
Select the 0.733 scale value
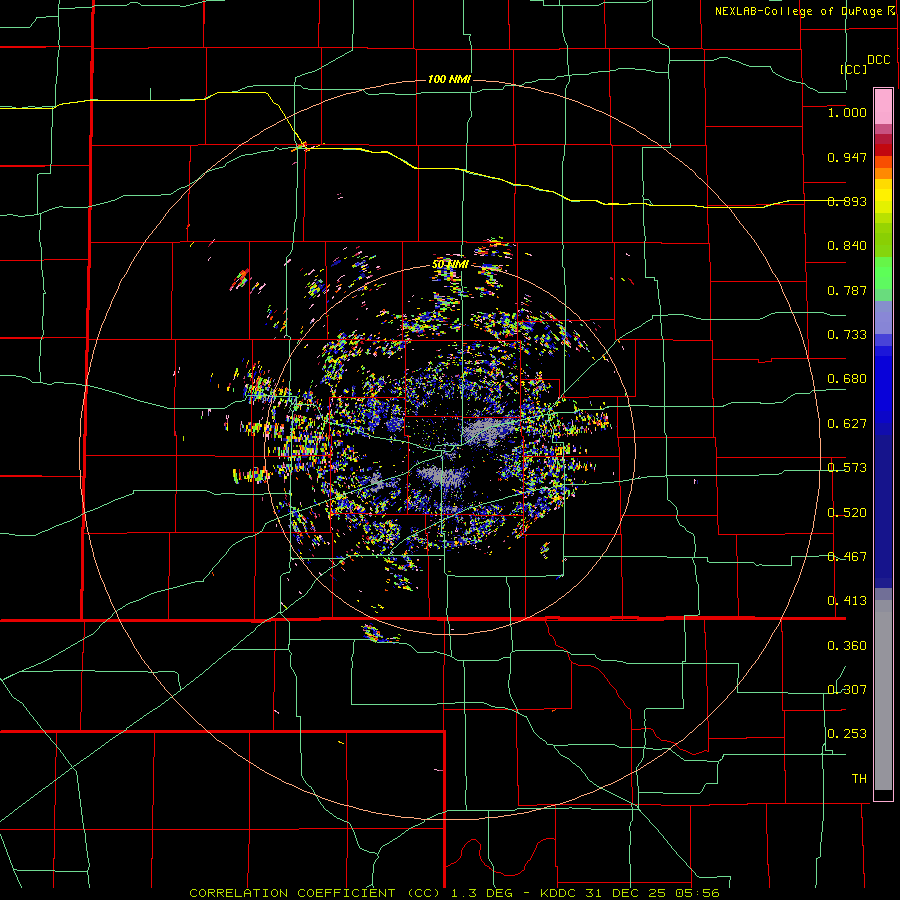point(847,335)
